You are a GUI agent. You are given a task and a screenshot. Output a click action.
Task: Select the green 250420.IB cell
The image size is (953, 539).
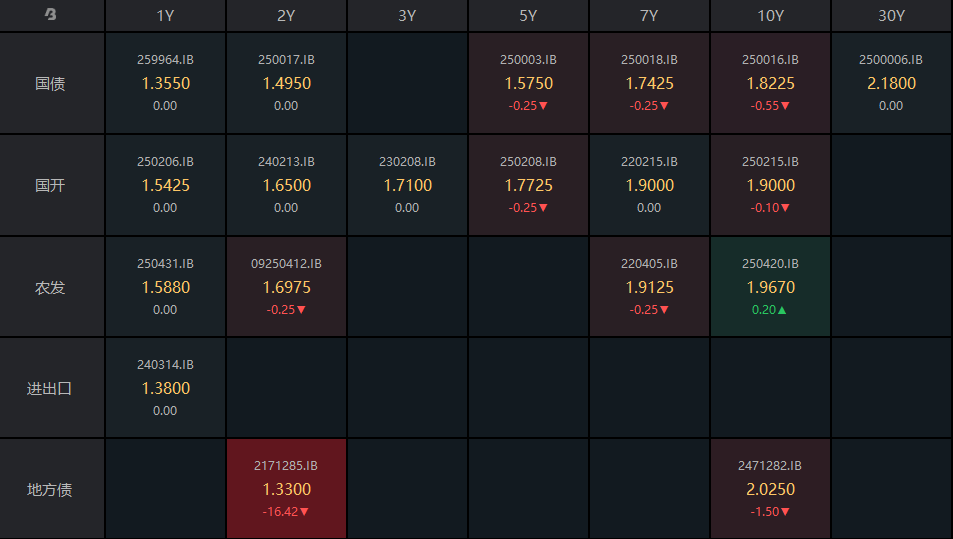770,287
